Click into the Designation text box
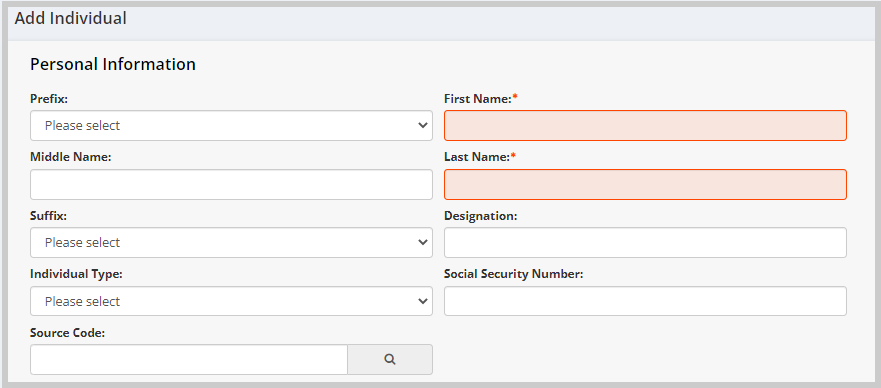Screen dimensions: 881x388 pyautogui.click(x=645, y=243)
